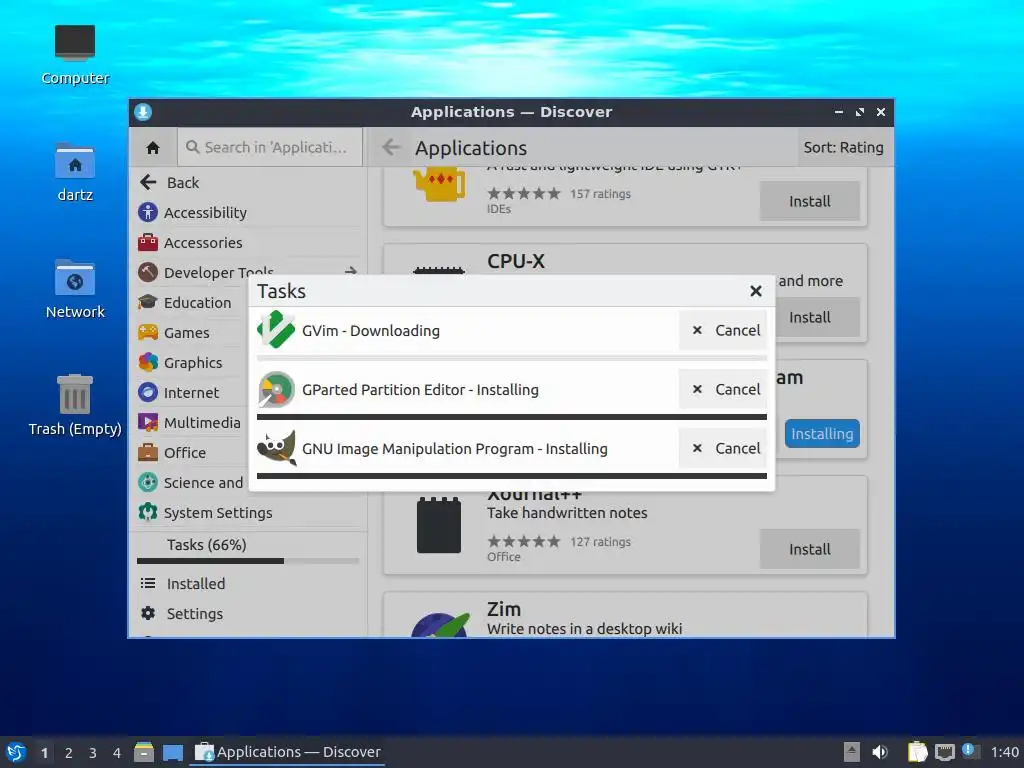The width and height of the screenshot is (1024, 768).
Task: Open the Games category
Action: point(187,332)
